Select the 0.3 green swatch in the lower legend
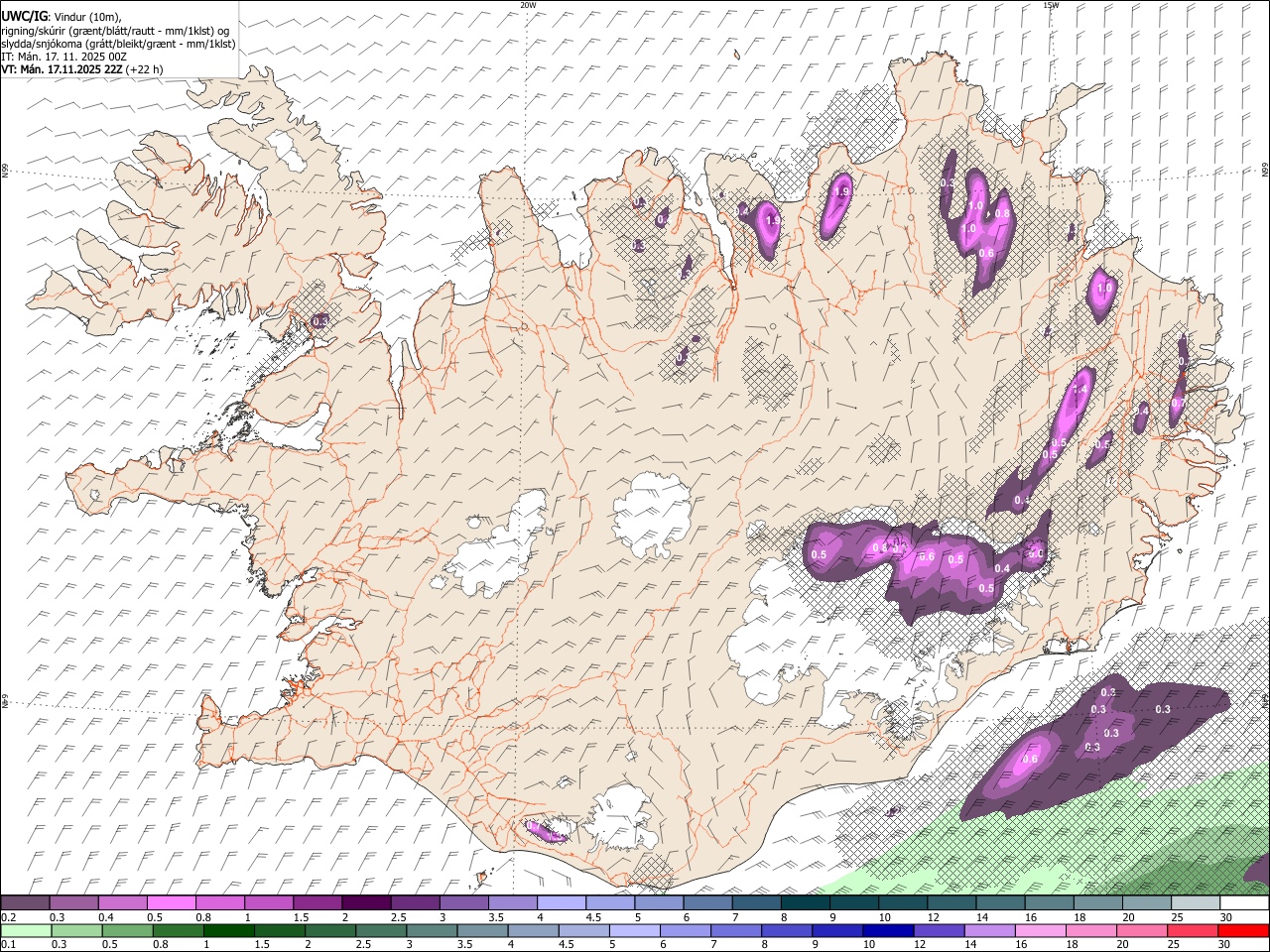This screenshot has height=952, width=1270. (77, 931)
